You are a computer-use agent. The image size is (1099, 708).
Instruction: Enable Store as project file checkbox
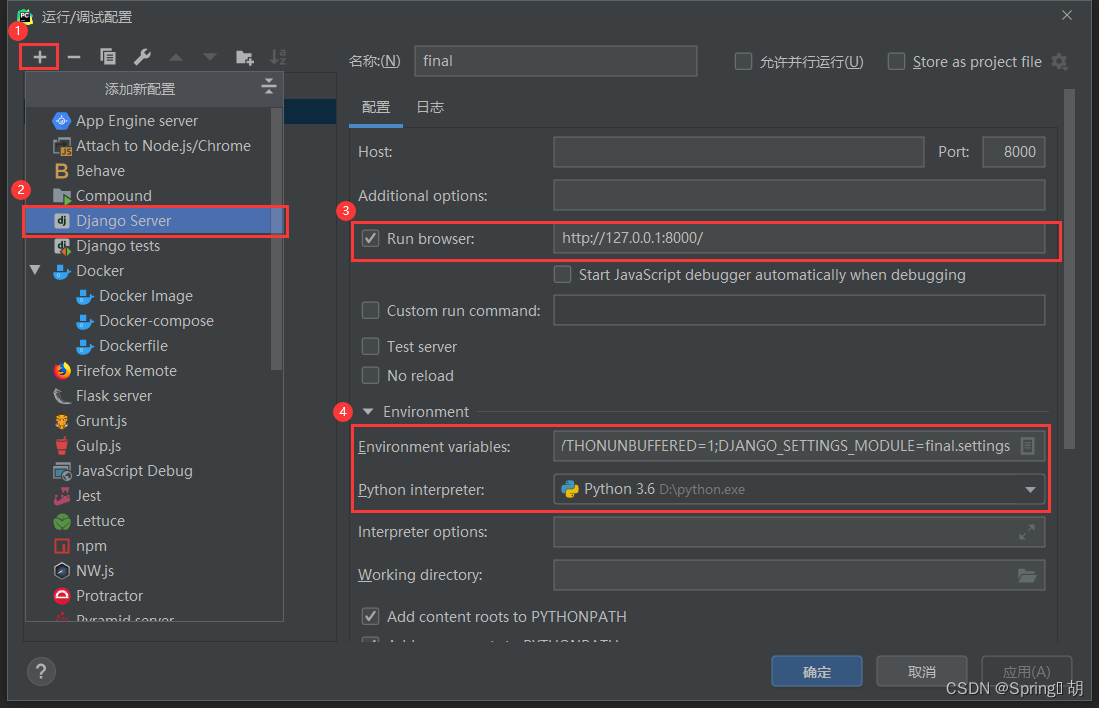(x=896, y=62)
